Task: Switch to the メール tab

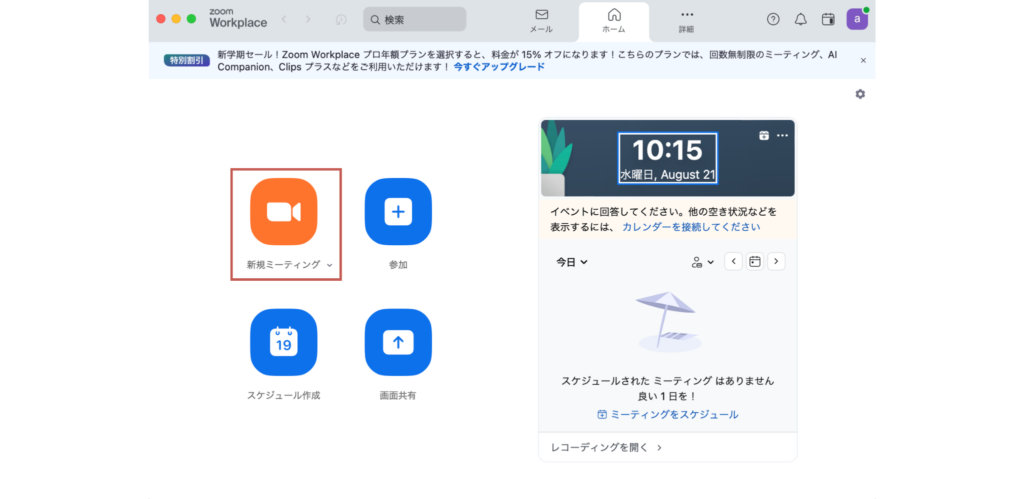Action: click(x=541, y=20)
